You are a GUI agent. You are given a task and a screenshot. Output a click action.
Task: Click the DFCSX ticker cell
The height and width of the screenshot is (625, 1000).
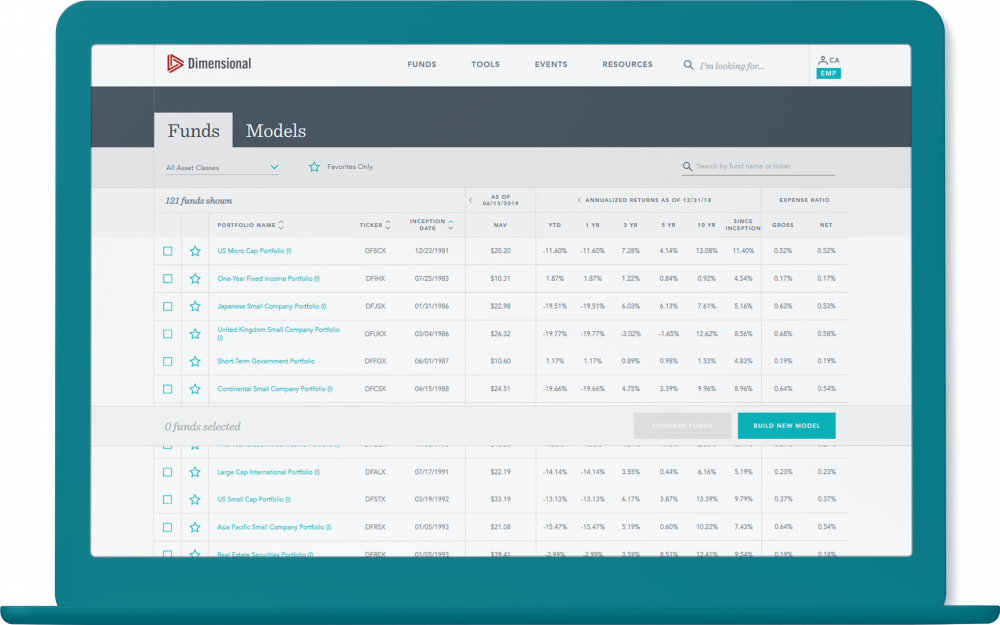[375, 389]
